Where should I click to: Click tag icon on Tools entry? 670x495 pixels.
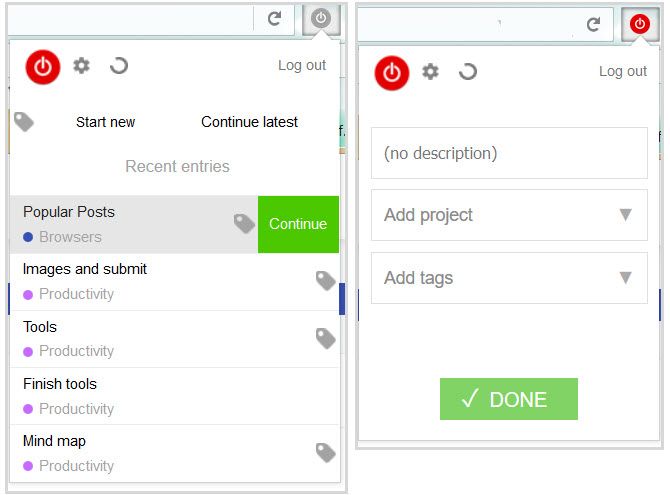325,339
